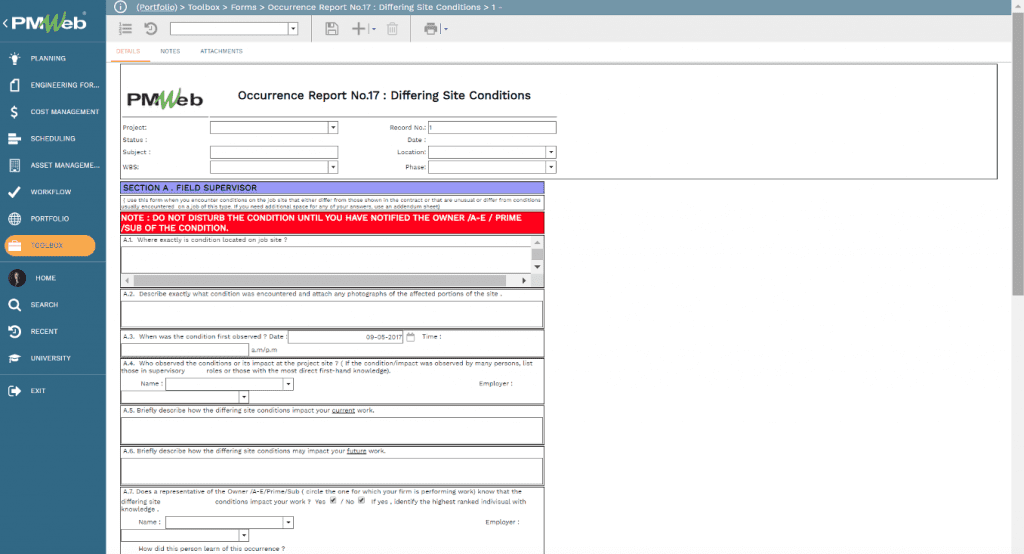Expand the add button dropdown arrow

click(374, 29)
